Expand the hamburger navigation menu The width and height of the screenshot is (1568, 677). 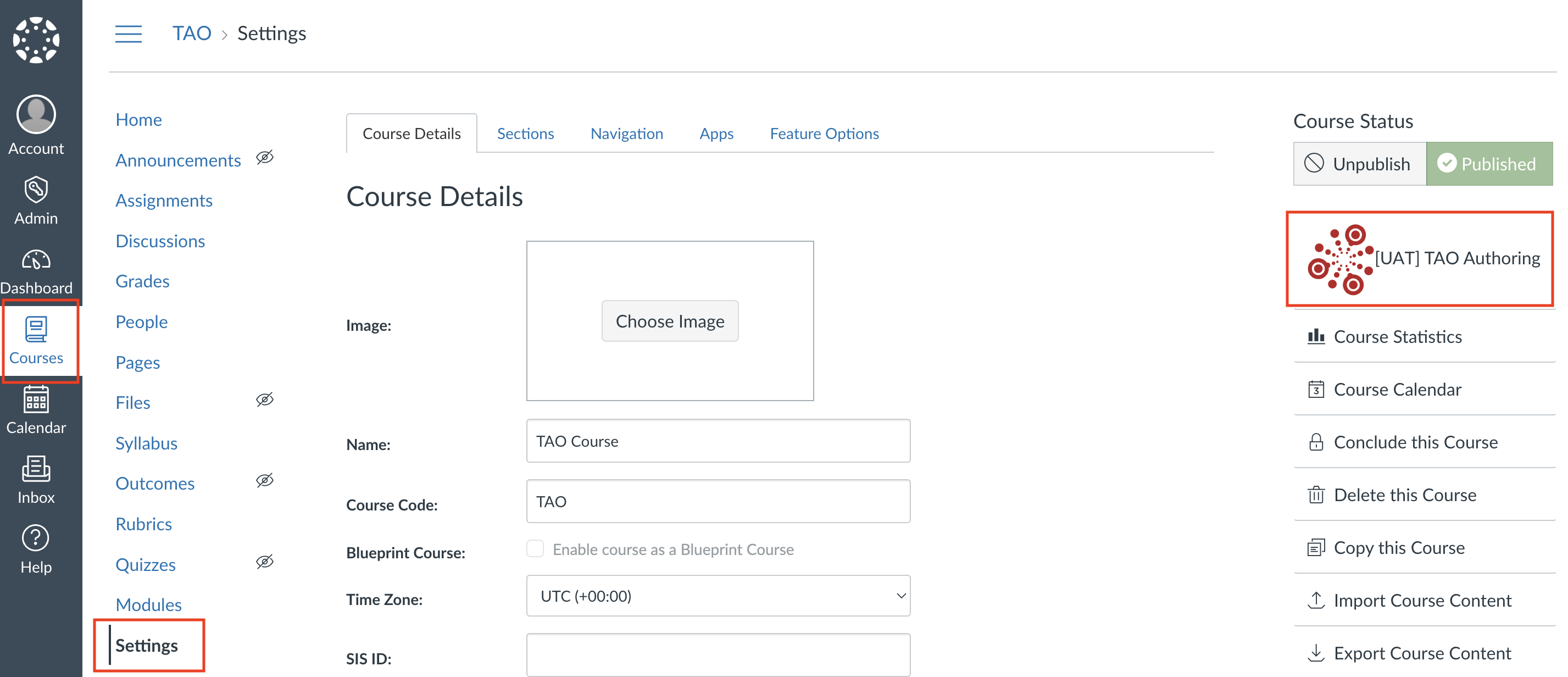coord(128,34)
